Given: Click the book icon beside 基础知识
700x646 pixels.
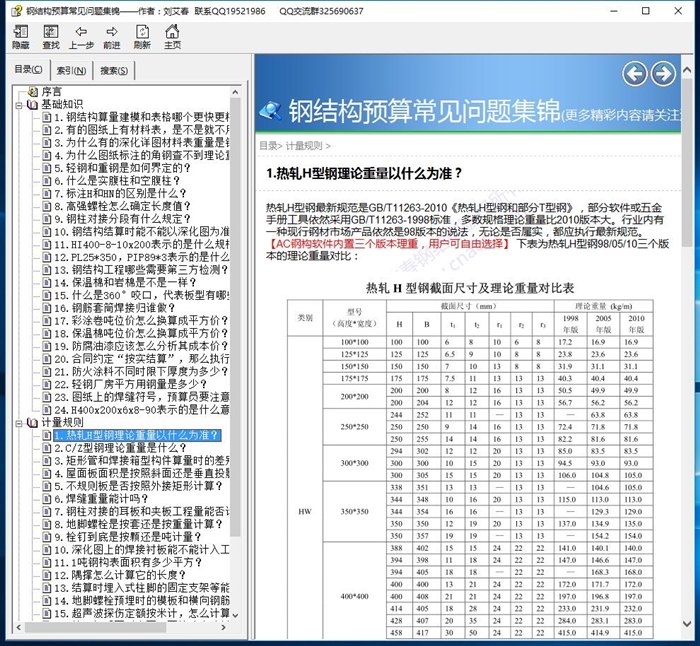Looking at the screenshot, I should 33,104.
